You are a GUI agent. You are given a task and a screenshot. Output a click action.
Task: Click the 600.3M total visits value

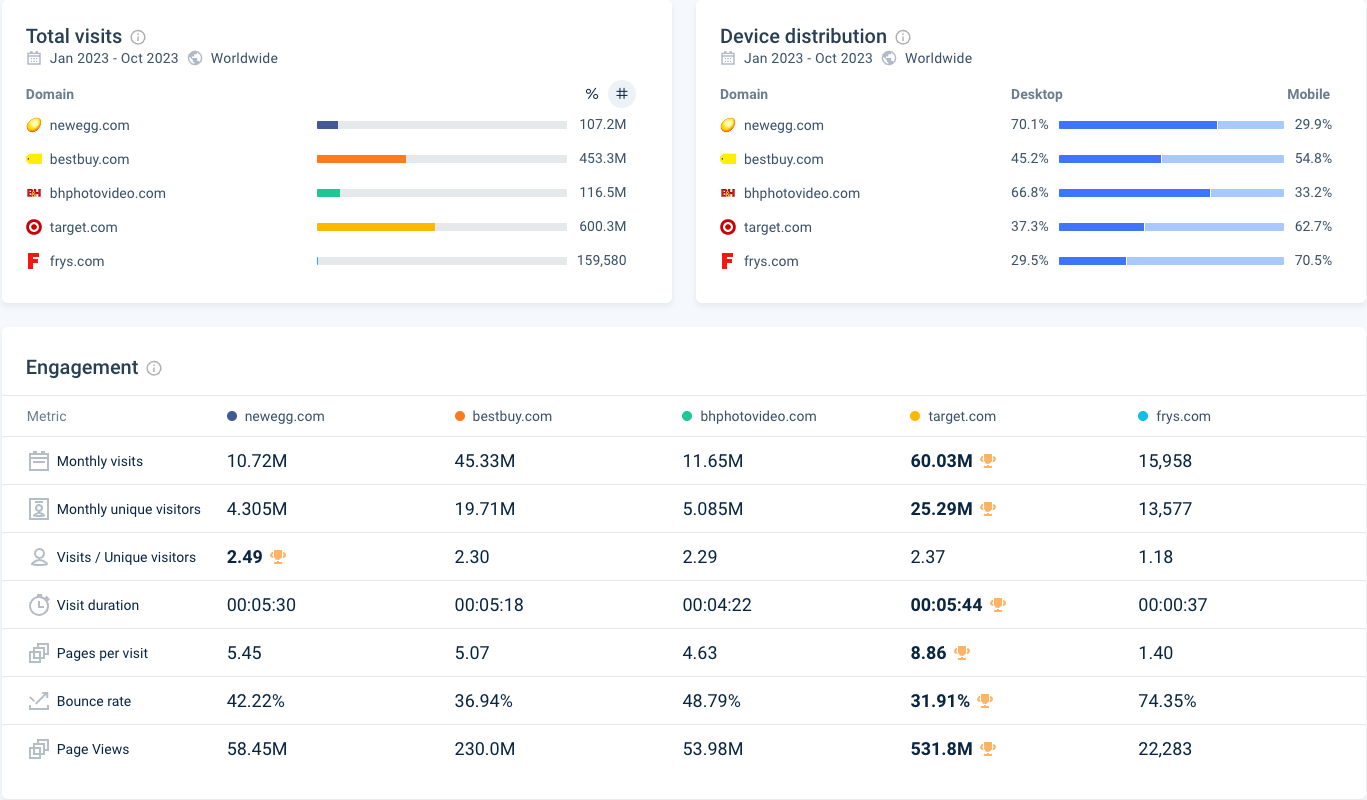(x=603, y=227)
